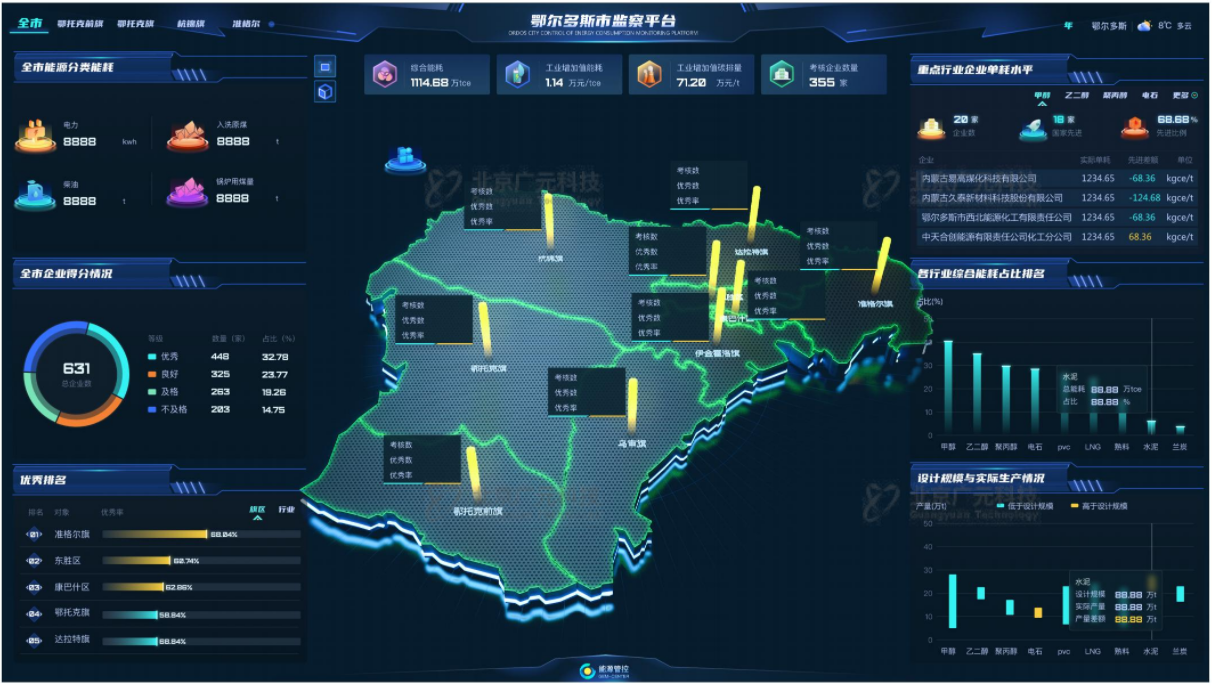Select the 全市 tab
The image size is (1212, 685).
pyautogui.click(x=30, y=23)
